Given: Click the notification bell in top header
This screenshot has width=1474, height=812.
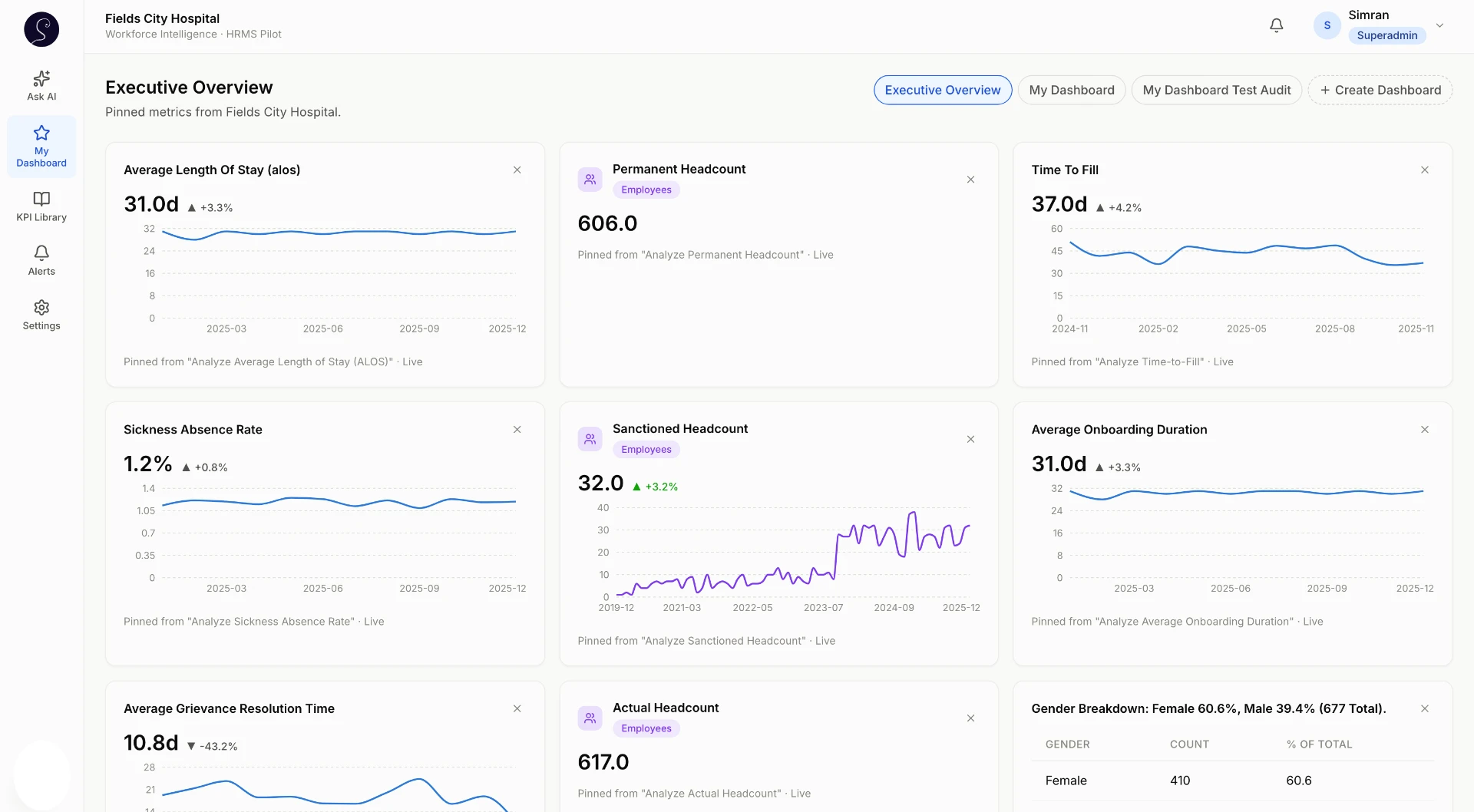Looking at the screenshot, I should [1276, 25].
